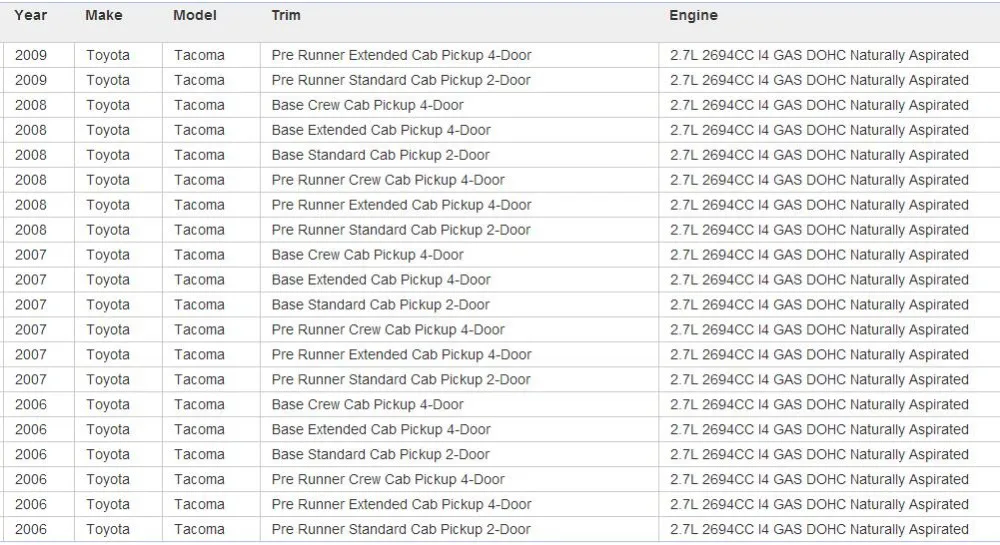This screenshot has width=1000, height=545.
Task: Click Toyota in the 2006 Pre Runner Crew Cab row
Action: click(x=108, y=479)
